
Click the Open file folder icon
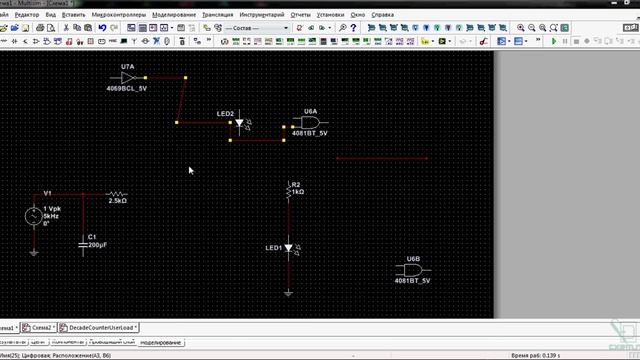pyautogui.click(x=15, y=28)
